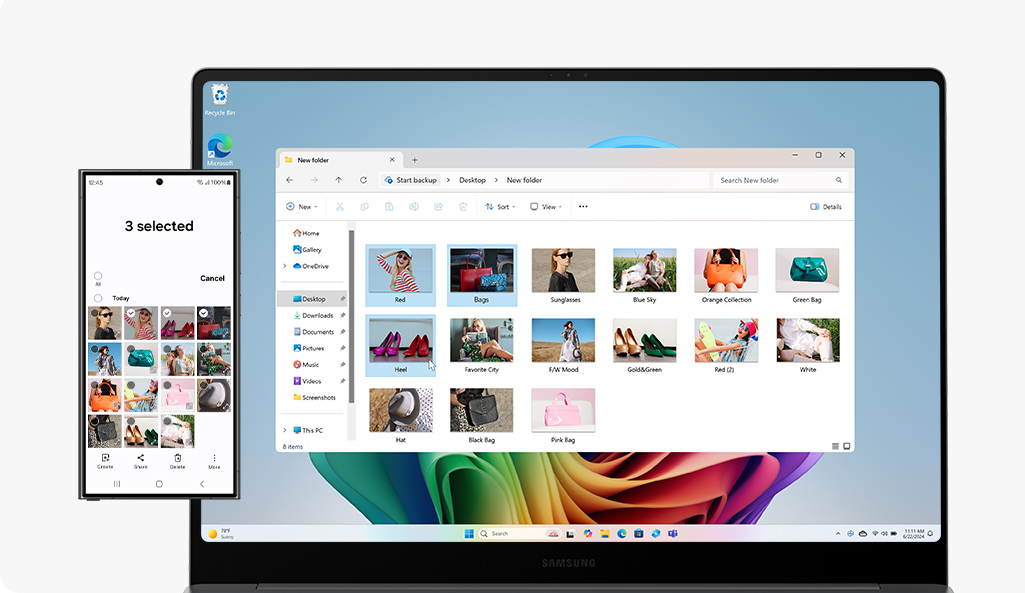The image size is (1025, 593).
Task: Open Microsoft Teams from the taskbar
Action: pyautogui.click(x=673, y=534)
